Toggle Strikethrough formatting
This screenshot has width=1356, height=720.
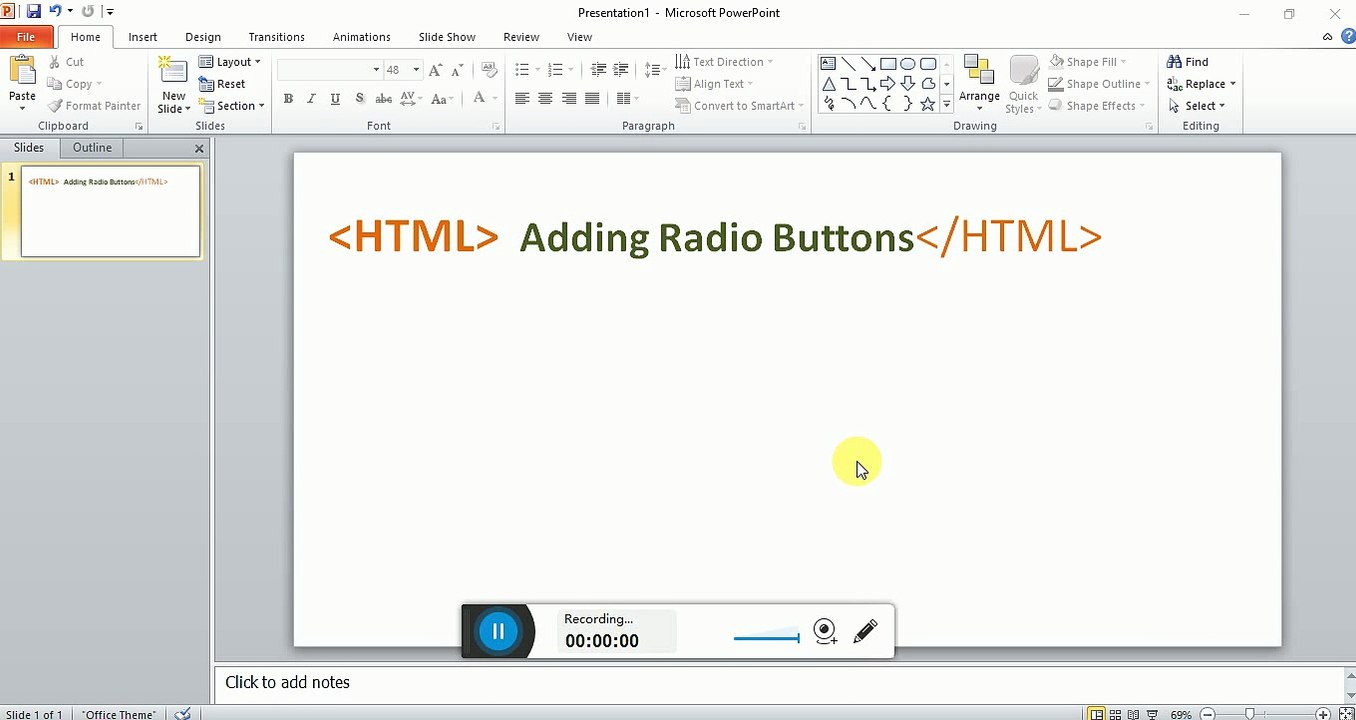point(383,98)
